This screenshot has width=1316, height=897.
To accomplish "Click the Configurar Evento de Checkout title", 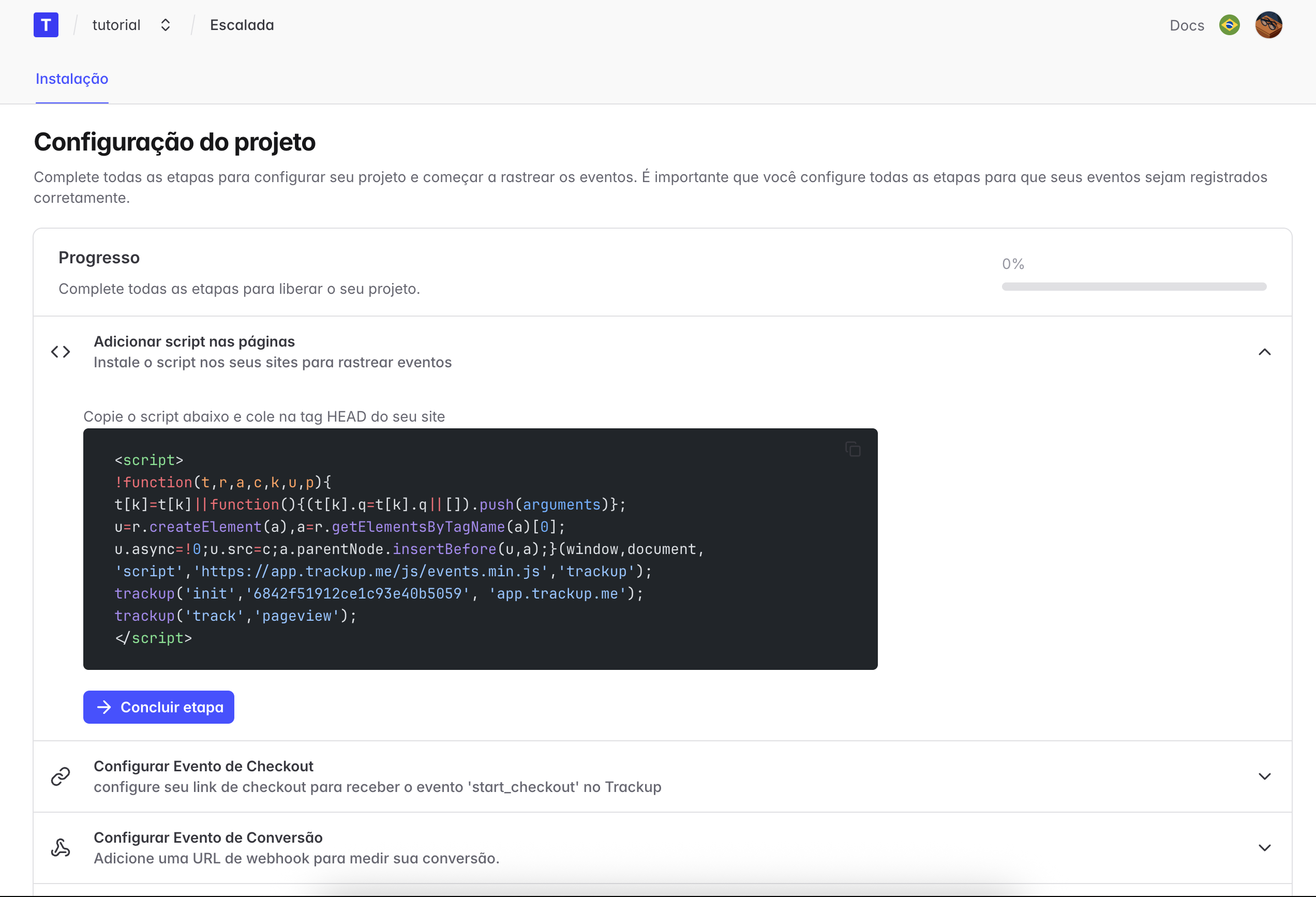I will pos(203,766).
